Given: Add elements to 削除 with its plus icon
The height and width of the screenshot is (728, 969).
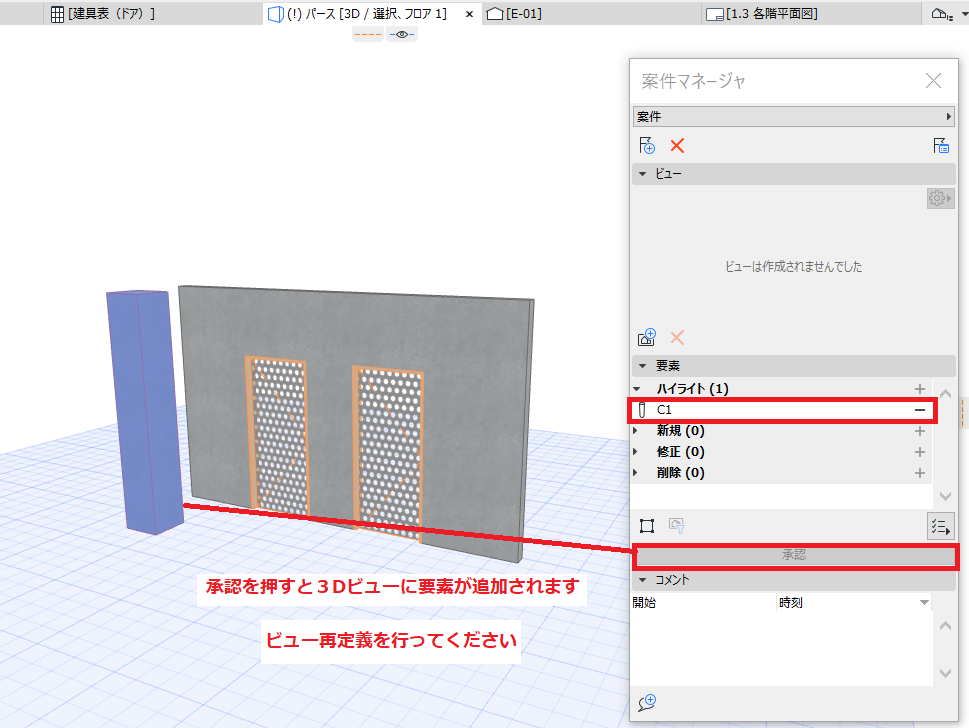Looking at the screenshot, I should coord(920,473).
